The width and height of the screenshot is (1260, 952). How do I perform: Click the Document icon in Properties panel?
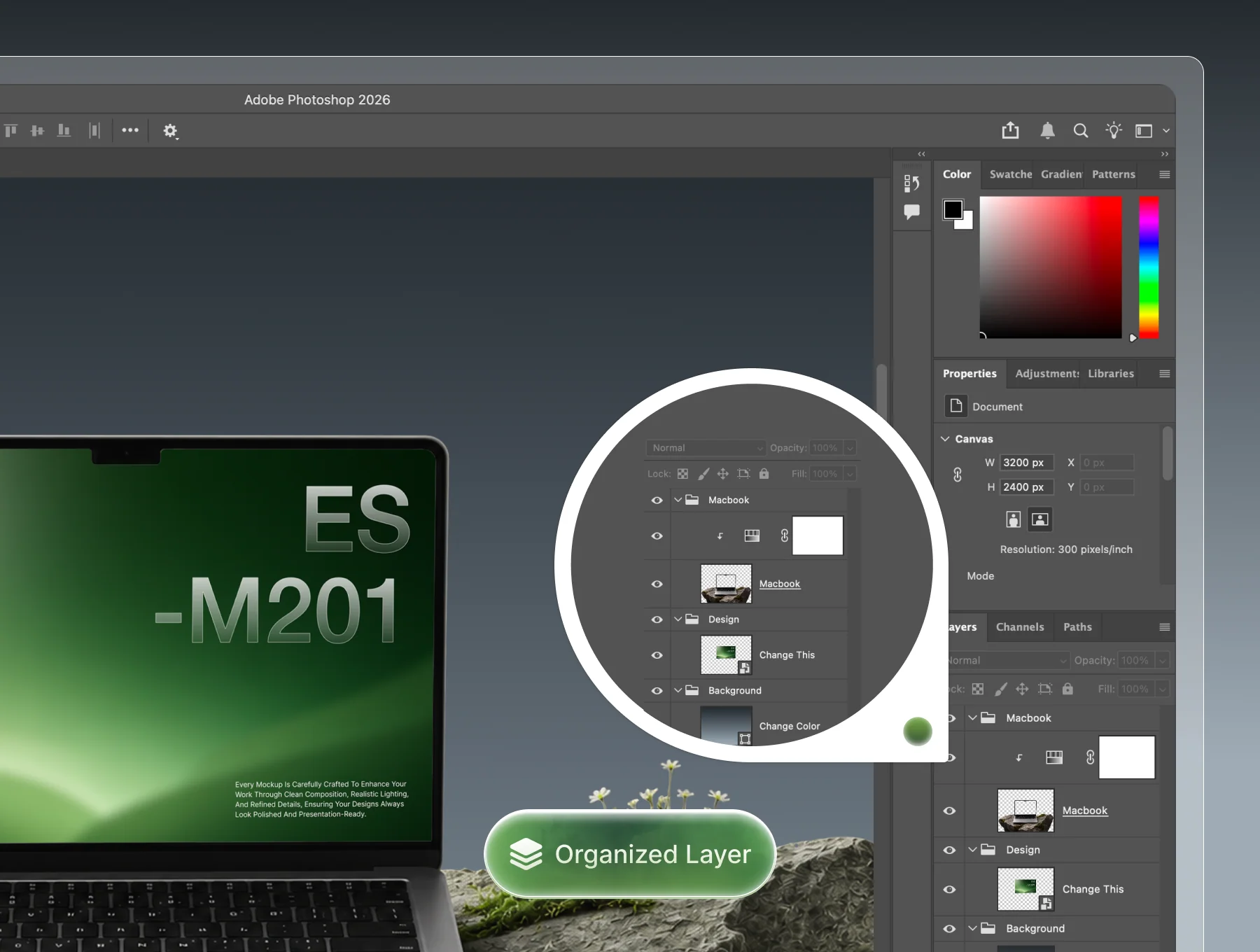tap(956, 406)
